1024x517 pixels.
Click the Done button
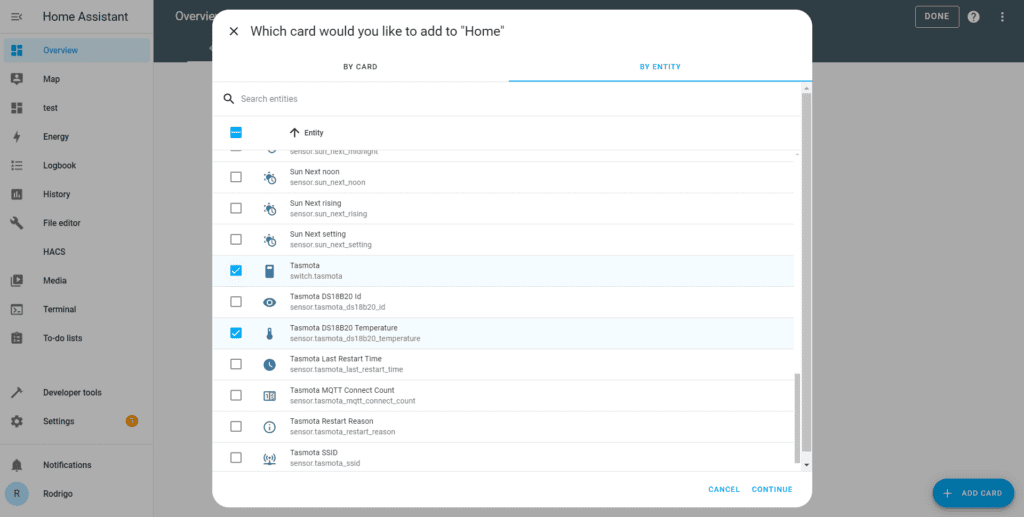coord(937,17)
